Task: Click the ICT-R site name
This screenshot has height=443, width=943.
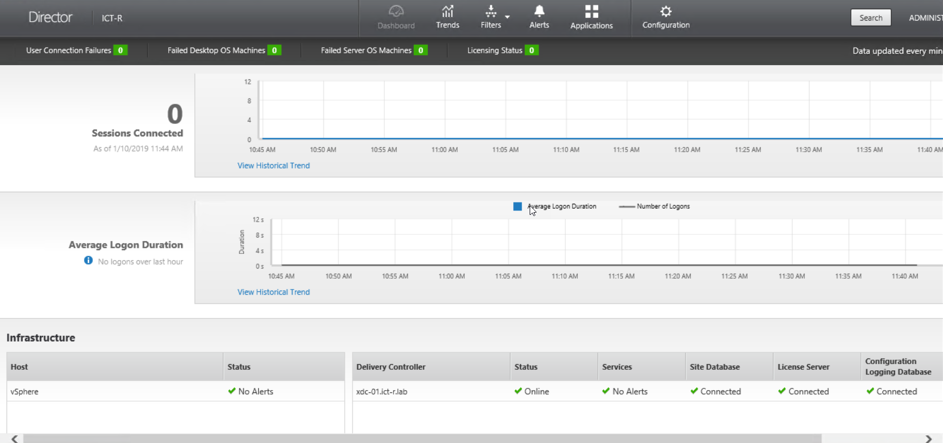Action: 112,18
